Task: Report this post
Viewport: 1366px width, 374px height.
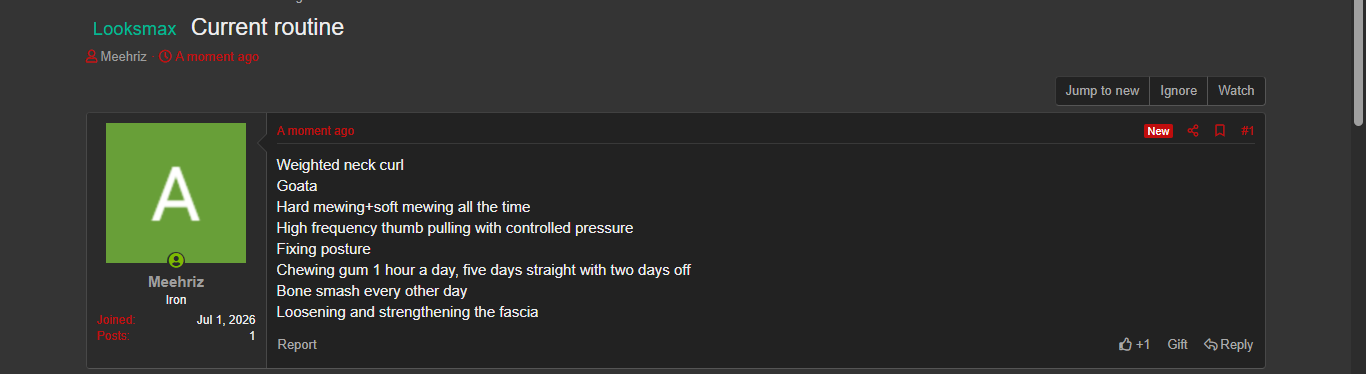Action: click(297, 344)
